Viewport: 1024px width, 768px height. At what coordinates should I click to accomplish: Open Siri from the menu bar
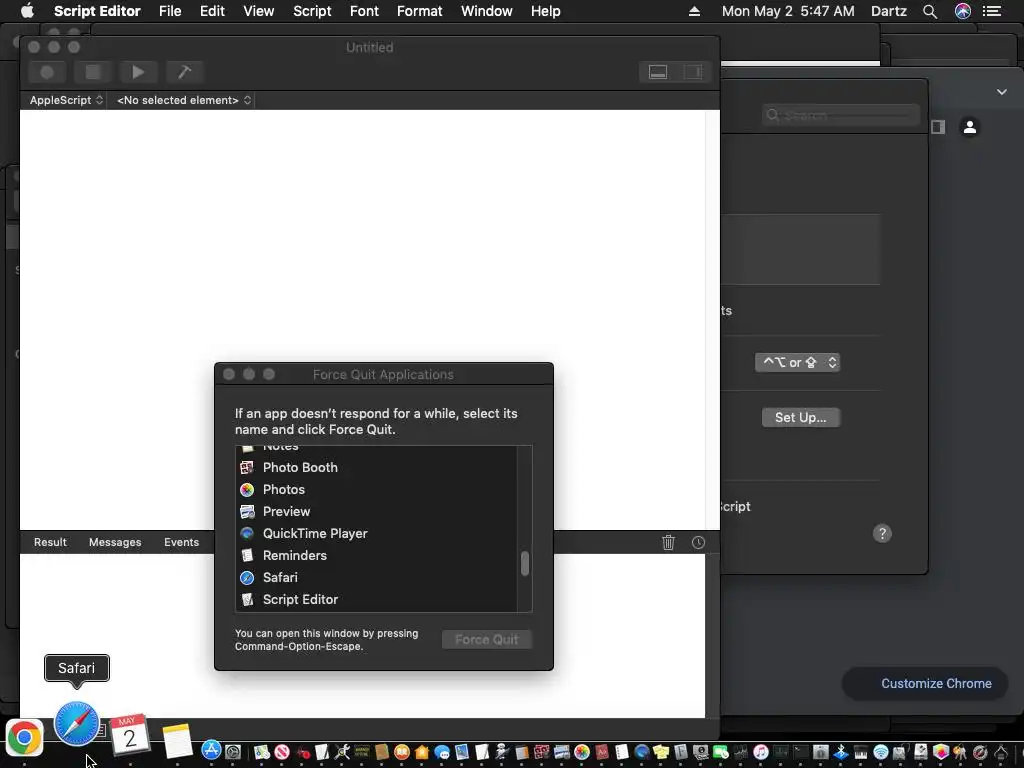point(963,11)
